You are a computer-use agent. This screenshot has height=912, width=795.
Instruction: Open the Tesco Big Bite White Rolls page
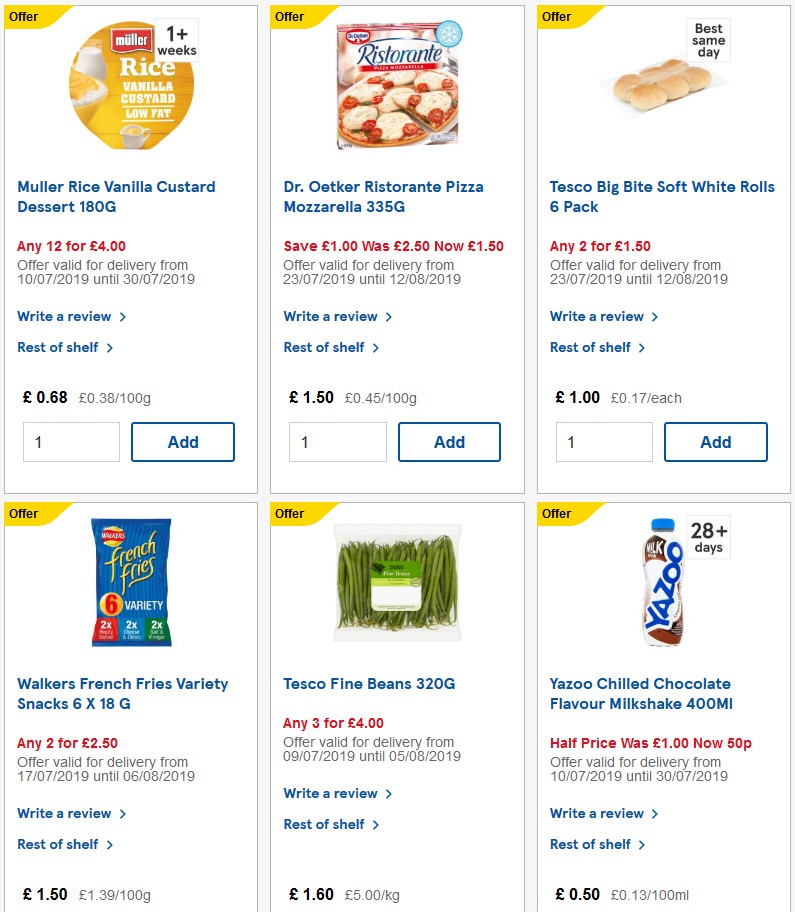point(661,197)
